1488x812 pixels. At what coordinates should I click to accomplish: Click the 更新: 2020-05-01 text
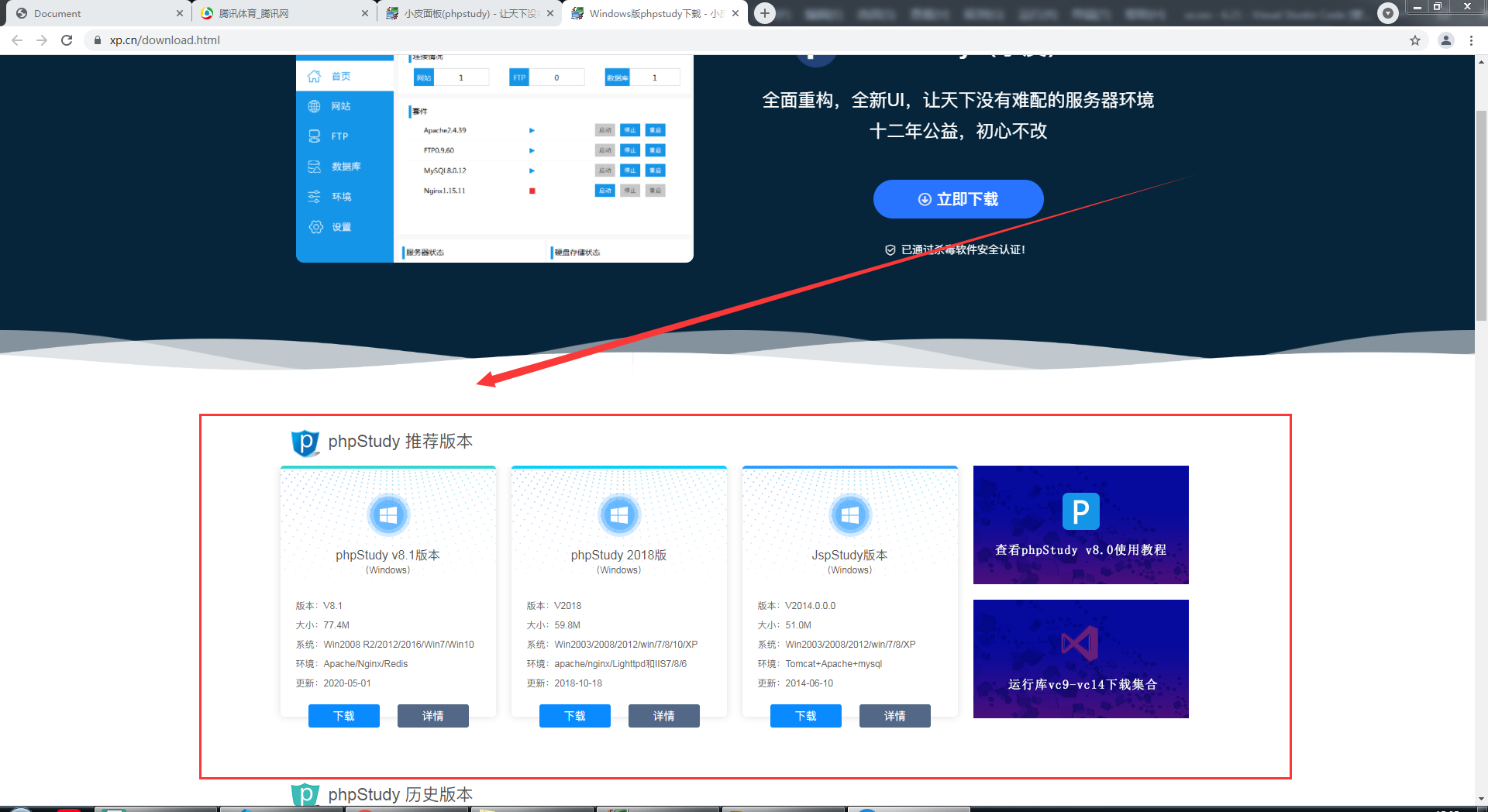(333, 683)
